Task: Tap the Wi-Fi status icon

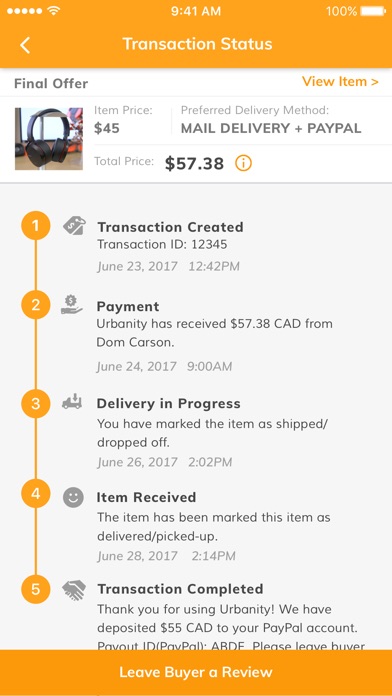Action: (54, 11)
